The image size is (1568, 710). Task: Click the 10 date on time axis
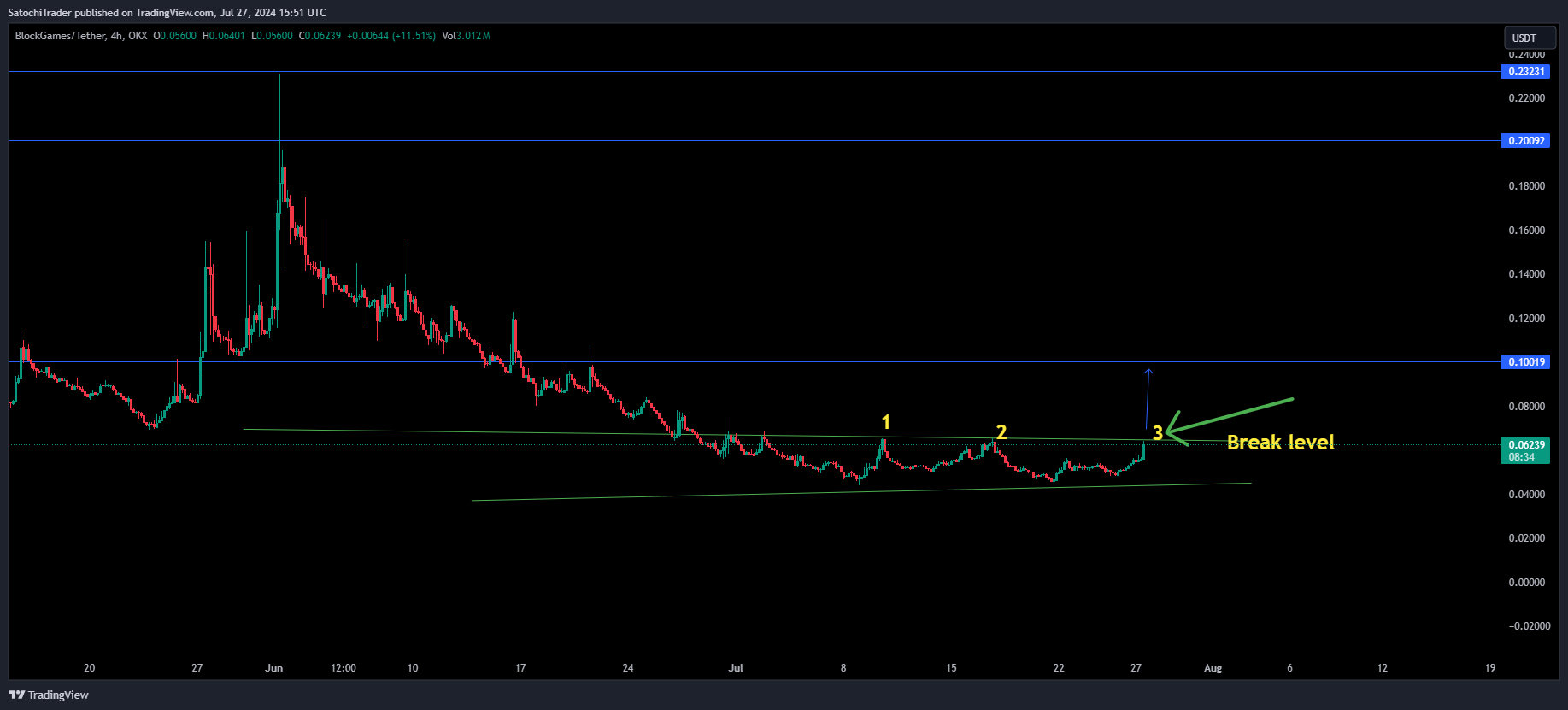[x=413, y=668]
